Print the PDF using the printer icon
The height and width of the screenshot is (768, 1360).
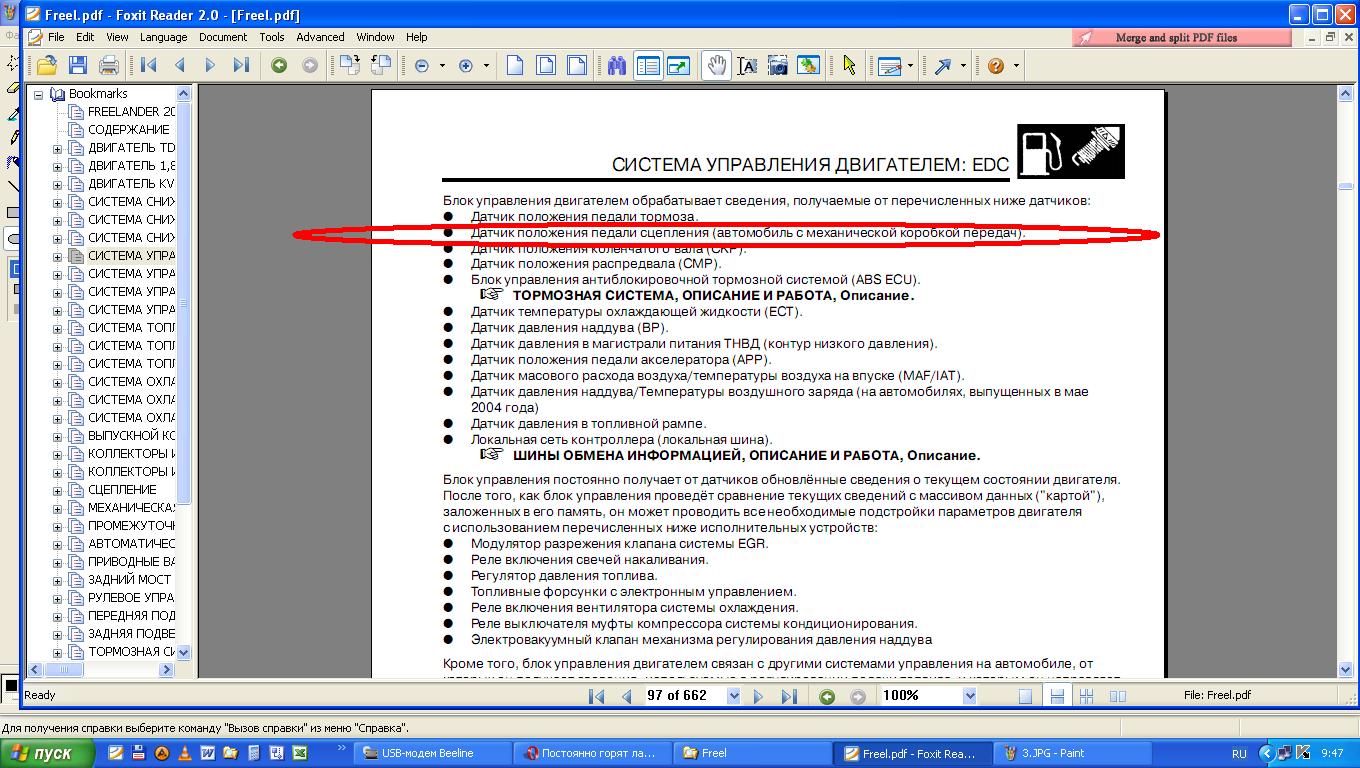click(109, 66)
